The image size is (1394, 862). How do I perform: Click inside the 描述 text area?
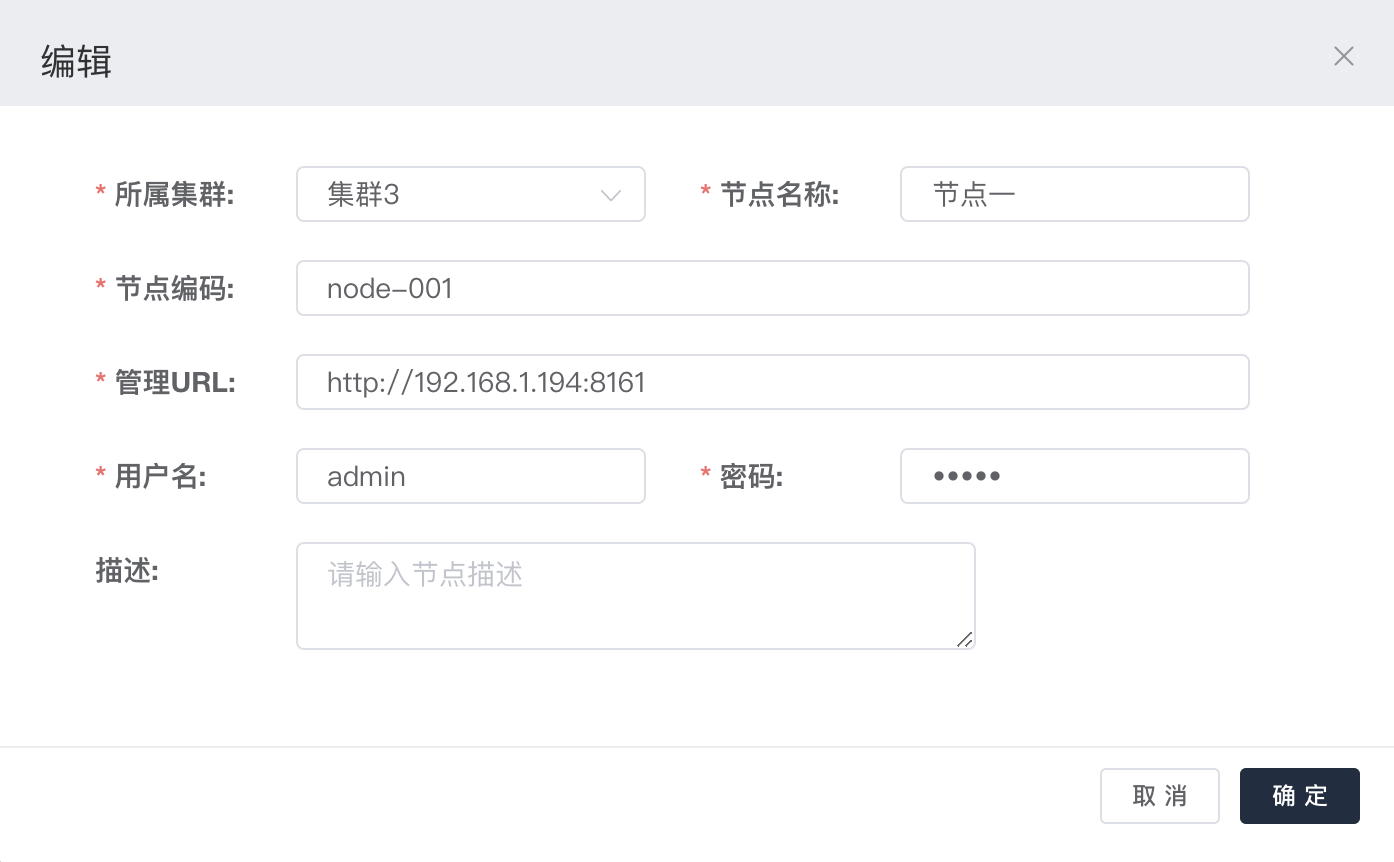(x=635, y=596)
